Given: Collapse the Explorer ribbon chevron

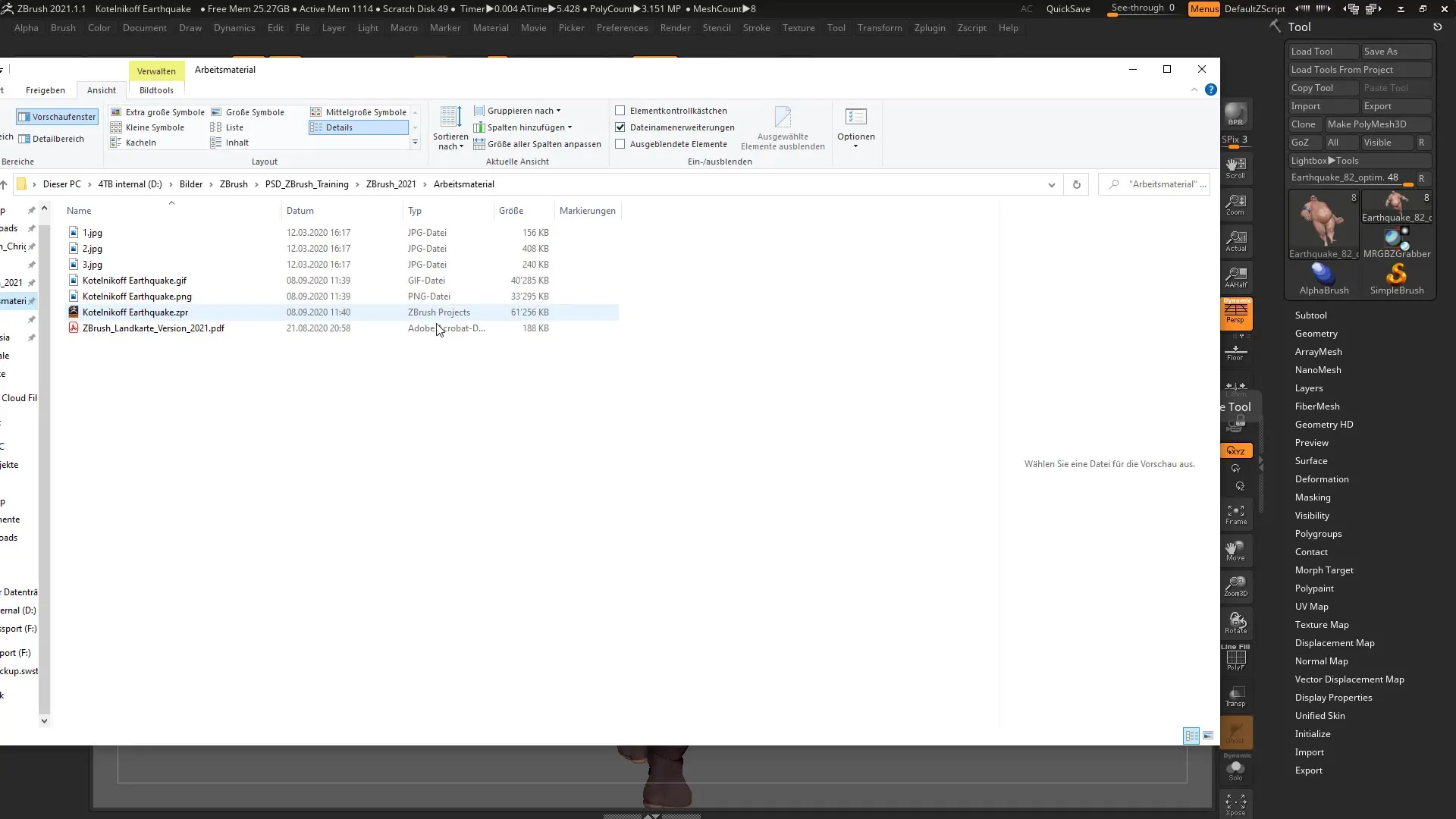Looking at the screenshot, I should (x=1194, y=89).
